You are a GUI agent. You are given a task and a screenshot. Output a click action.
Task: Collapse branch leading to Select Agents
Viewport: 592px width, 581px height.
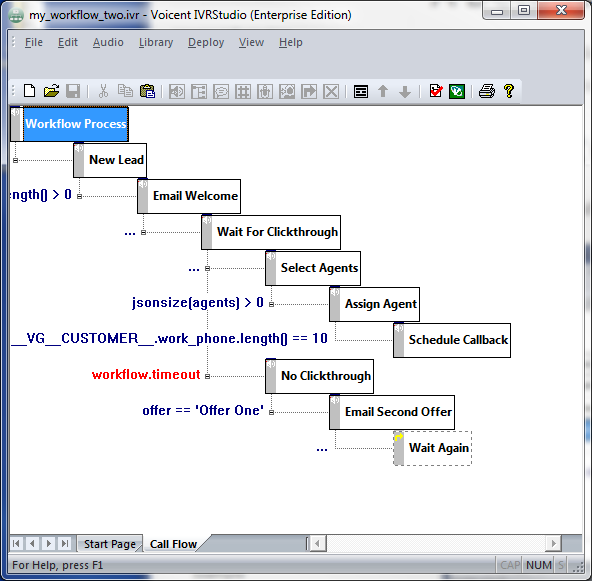coord(207,268)
